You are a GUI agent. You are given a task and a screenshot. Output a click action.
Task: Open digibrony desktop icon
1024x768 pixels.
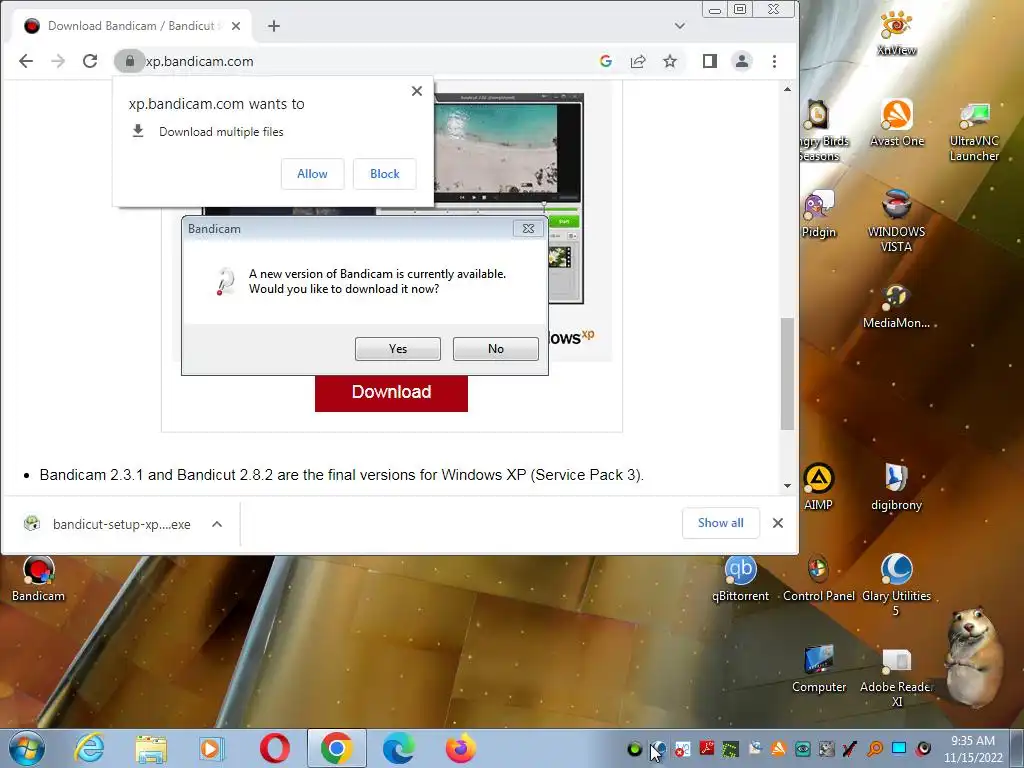[x=896, y=487]
